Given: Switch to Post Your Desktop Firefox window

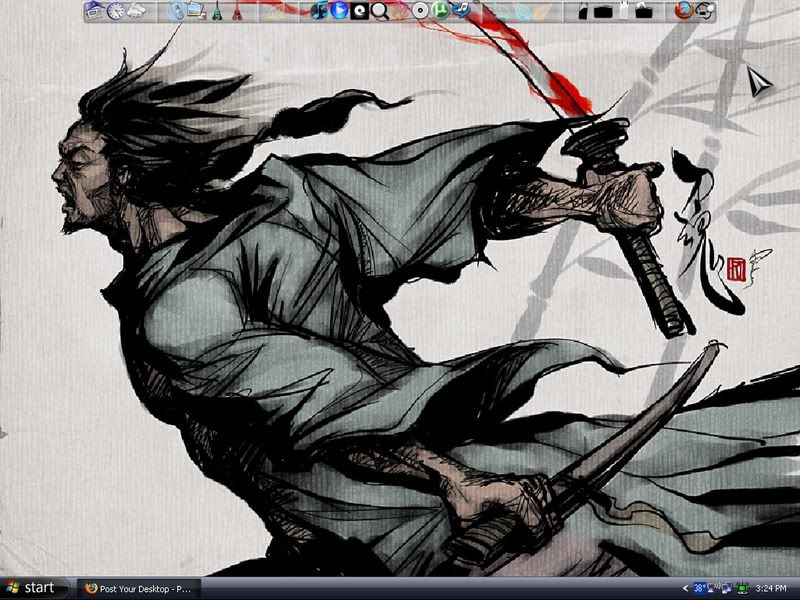Looking at the screenshot, I should pos(139,589).
